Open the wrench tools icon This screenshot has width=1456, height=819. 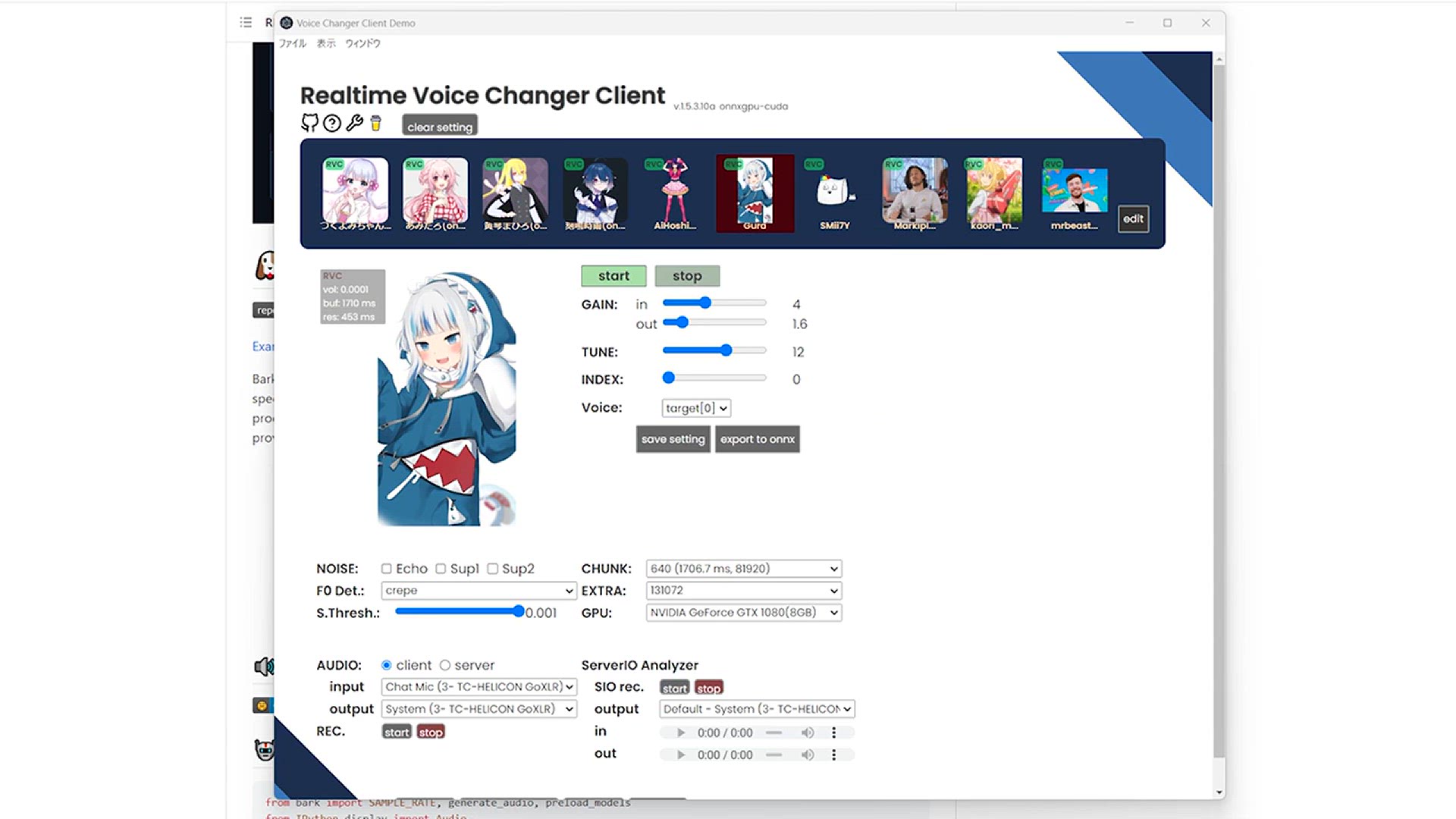[x=354, y=124]
